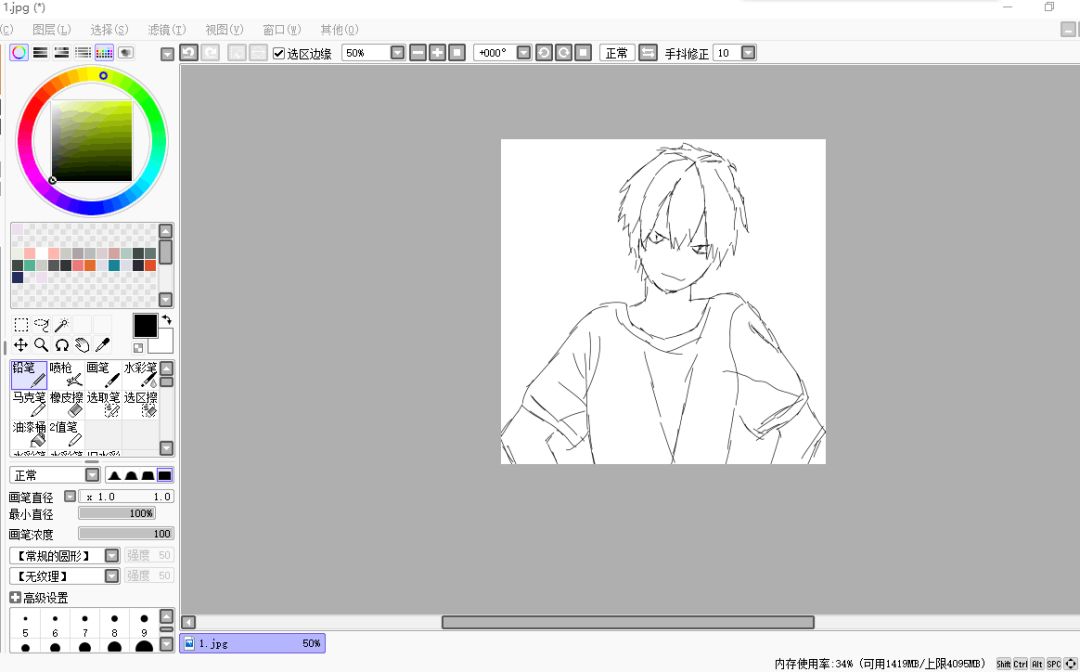Pick the zoom magnifier tool

(41, 345)
